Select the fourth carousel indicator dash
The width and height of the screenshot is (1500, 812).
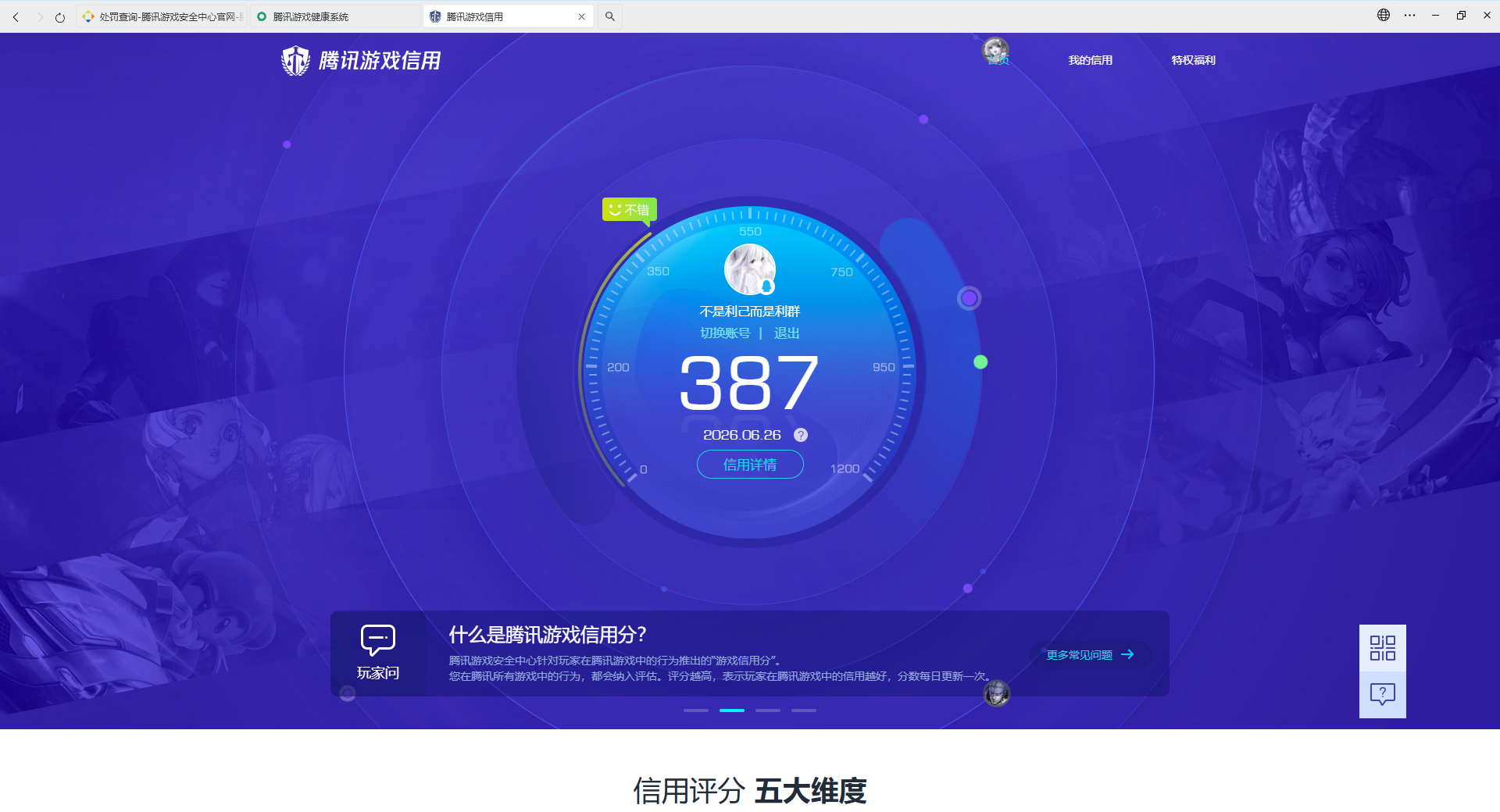tap(804, 710)
